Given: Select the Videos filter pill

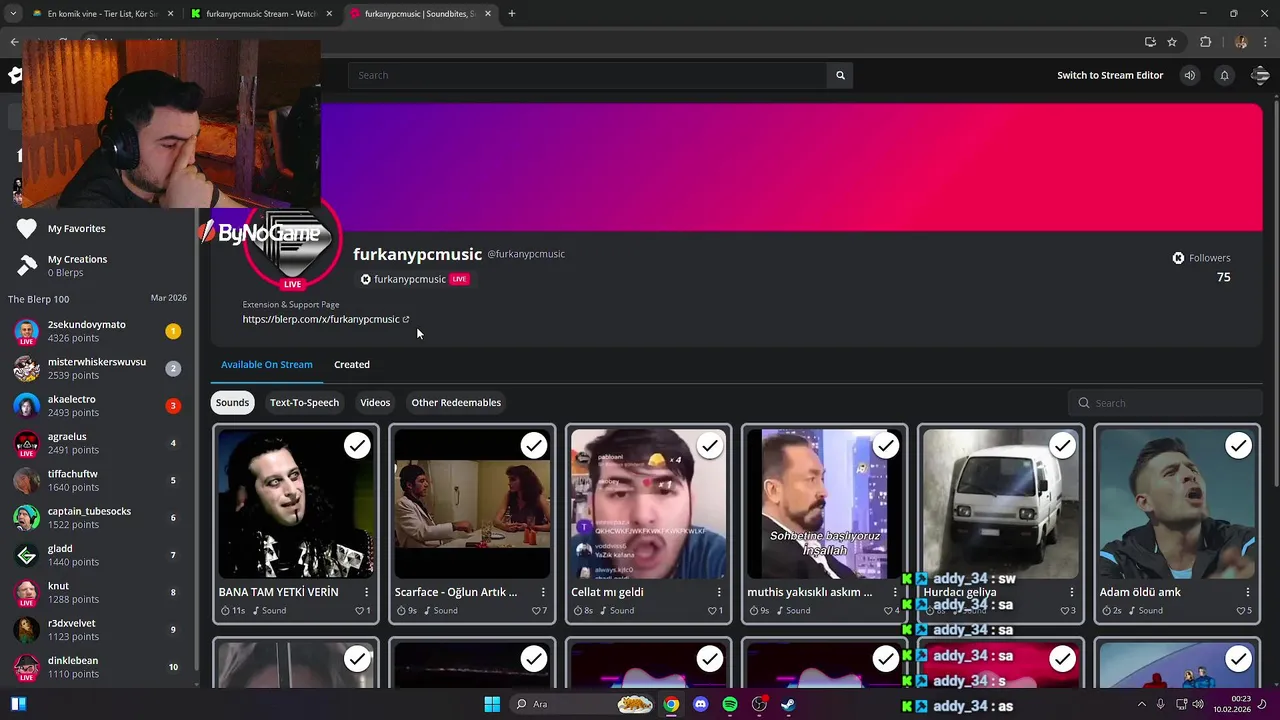Looking at the screenshot, I should tap(375, 402).
